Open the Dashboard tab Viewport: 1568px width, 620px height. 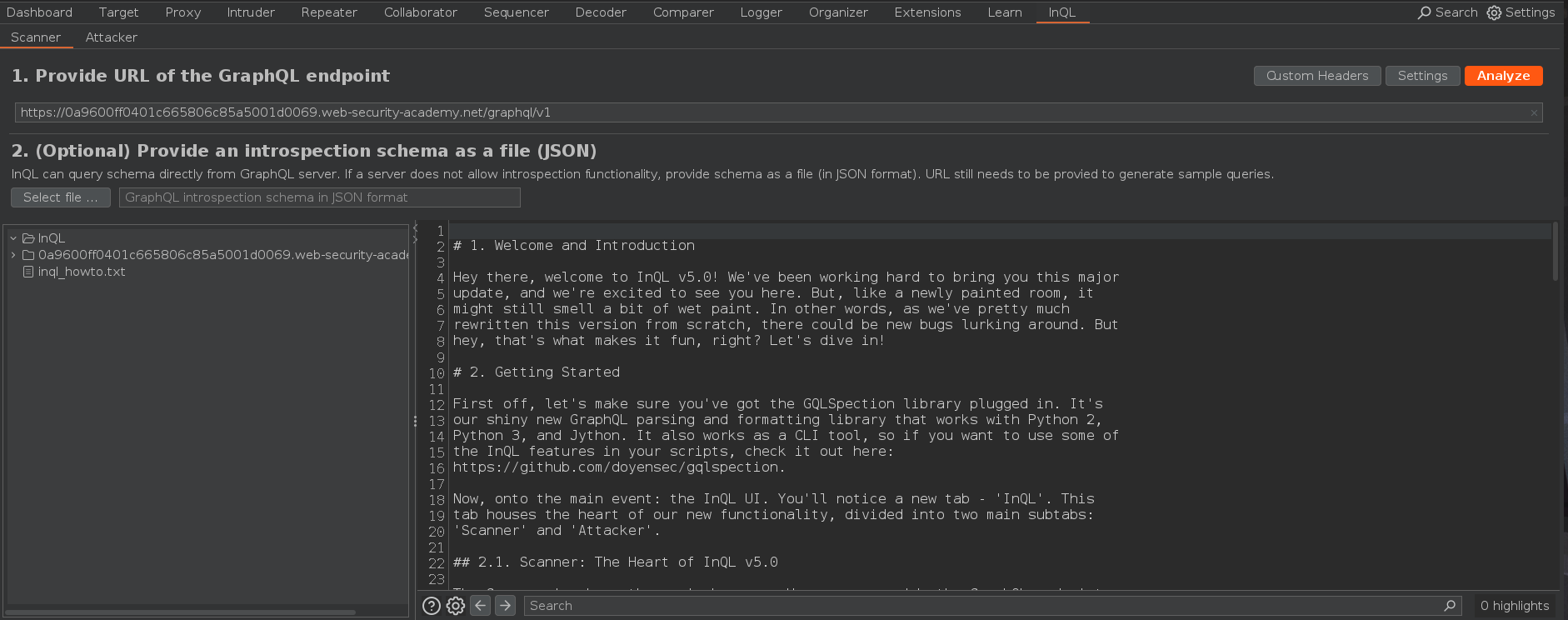click(39, 12)
